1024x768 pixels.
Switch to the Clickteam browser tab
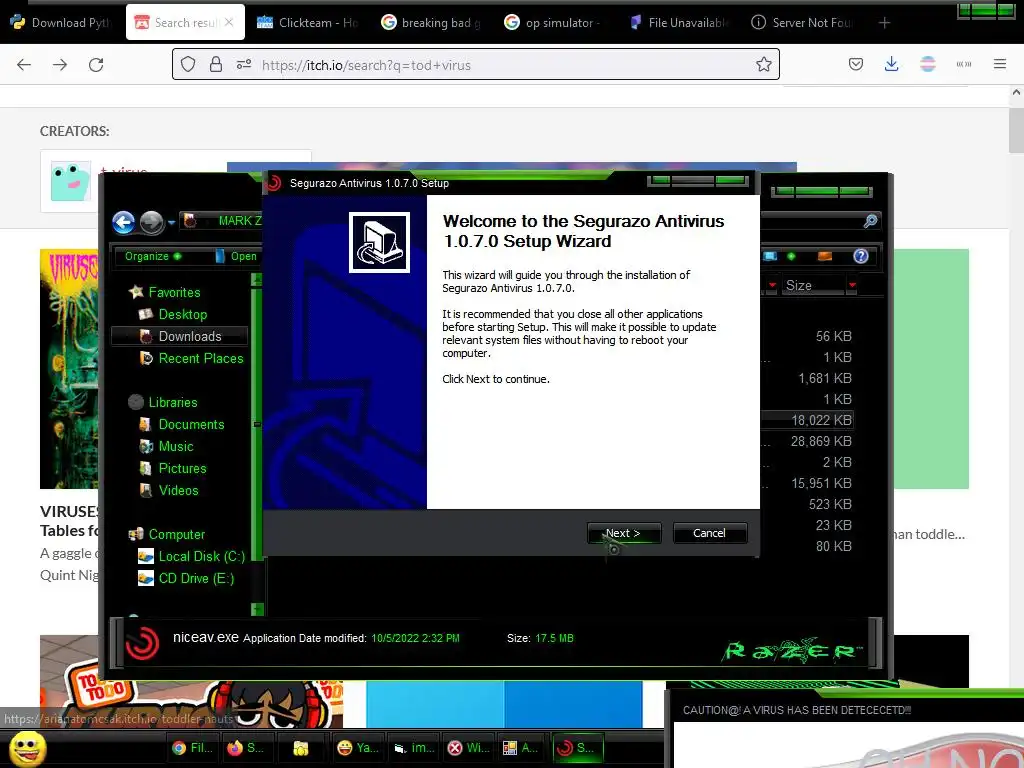tap(307, 22)
